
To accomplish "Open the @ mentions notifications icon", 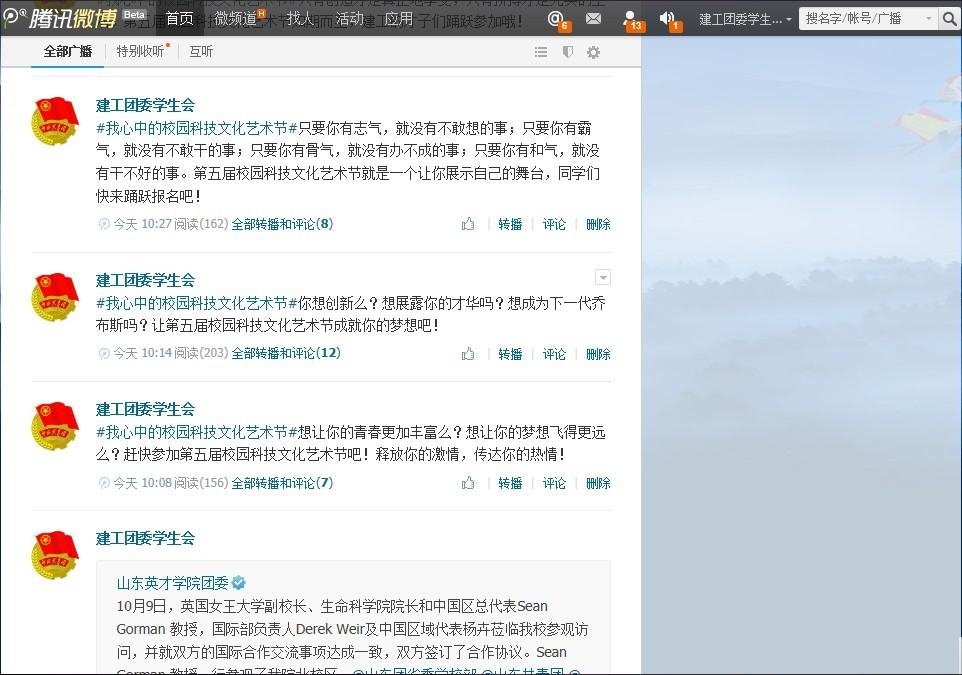I will click(556, 18).
